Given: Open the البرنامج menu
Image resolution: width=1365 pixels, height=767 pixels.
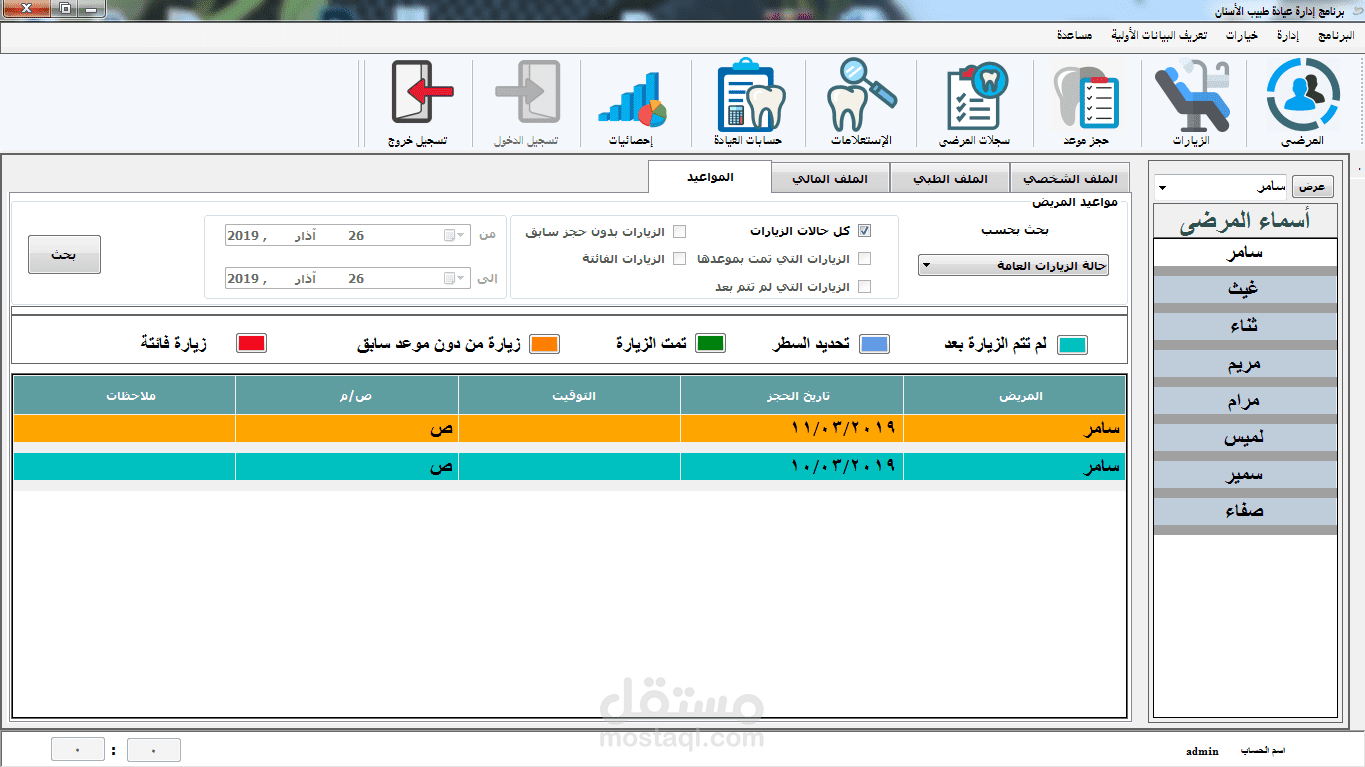Looking at the screenshot, I should [1336, 36].
